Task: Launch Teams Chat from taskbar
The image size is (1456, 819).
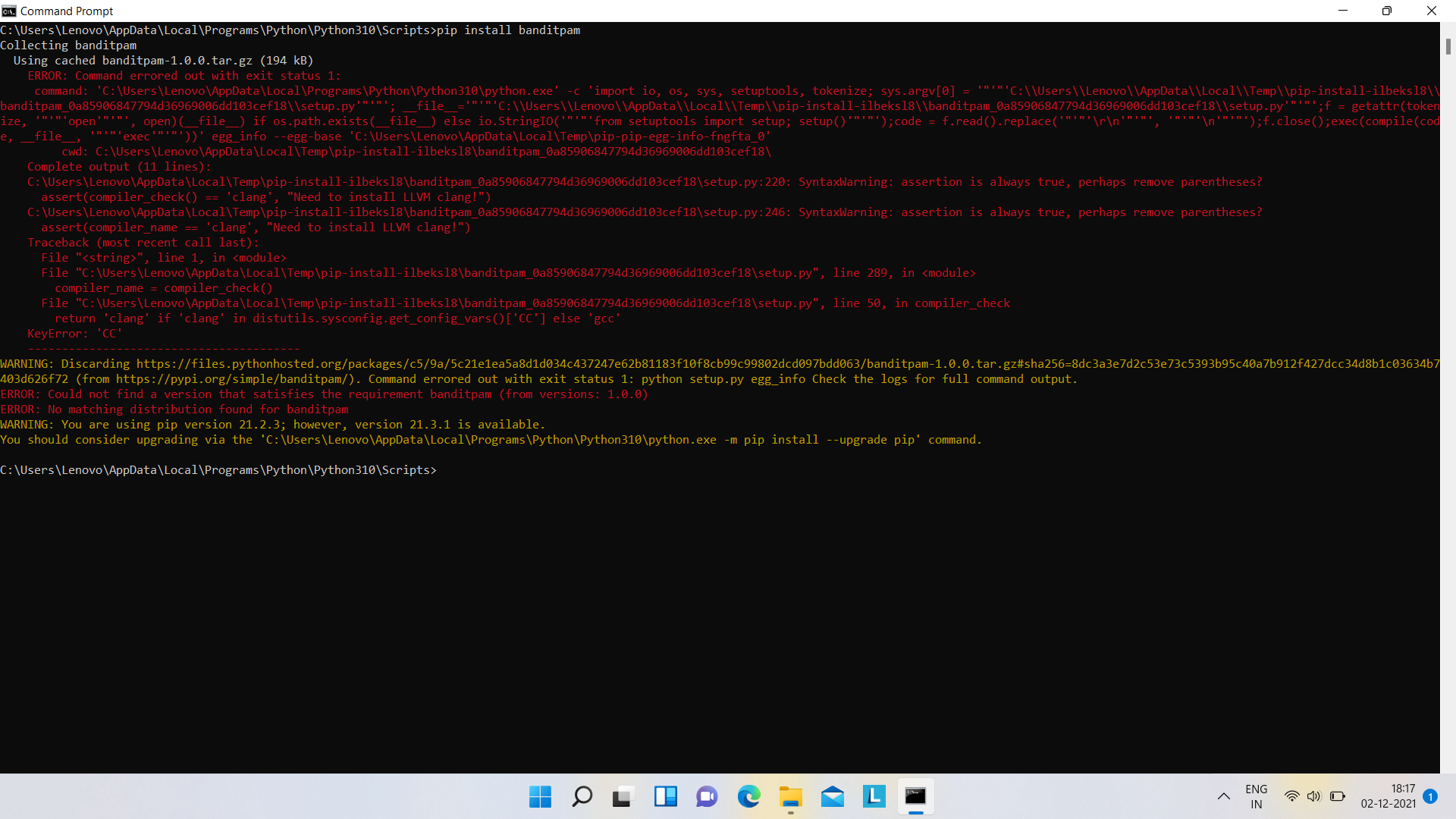Action: [x=707, y=796]
